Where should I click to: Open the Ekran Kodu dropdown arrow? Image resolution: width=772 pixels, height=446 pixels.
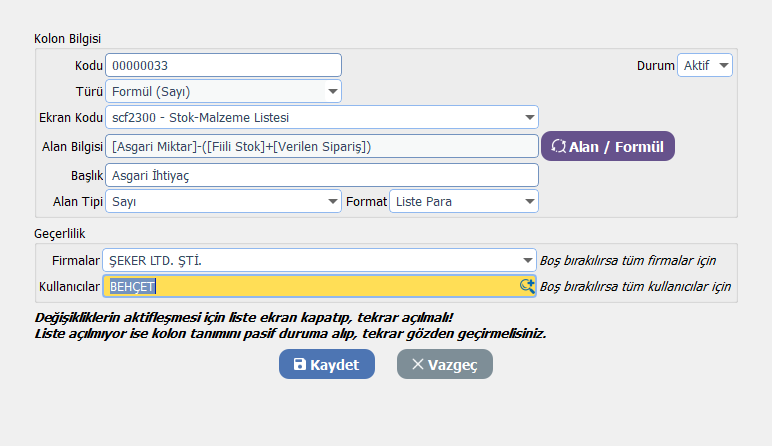tap(529, 118)
